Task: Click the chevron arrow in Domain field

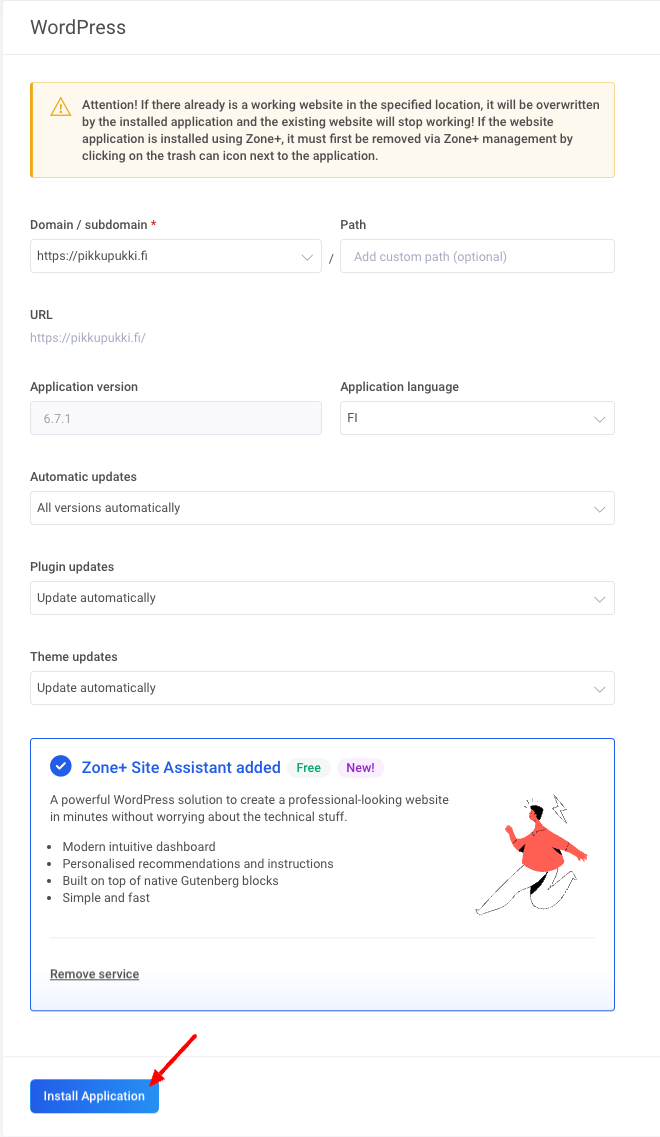Action: (x=307, y=256)
